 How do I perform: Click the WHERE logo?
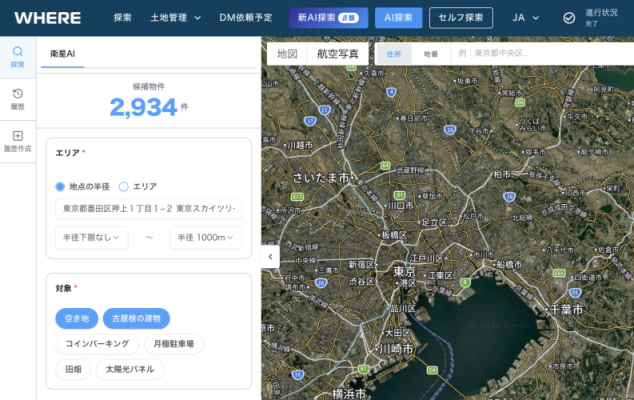48,18
